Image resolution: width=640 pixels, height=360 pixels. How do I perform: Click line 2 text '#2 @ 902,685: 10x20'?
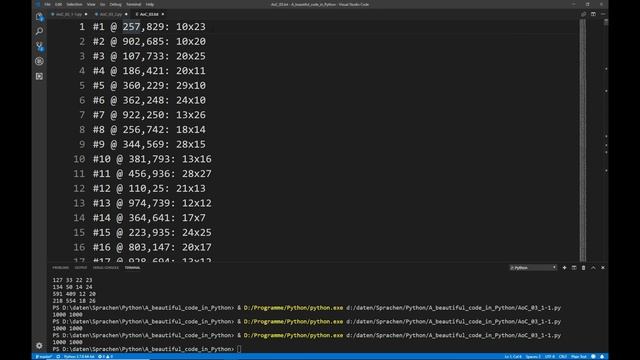tap(149, 41)
